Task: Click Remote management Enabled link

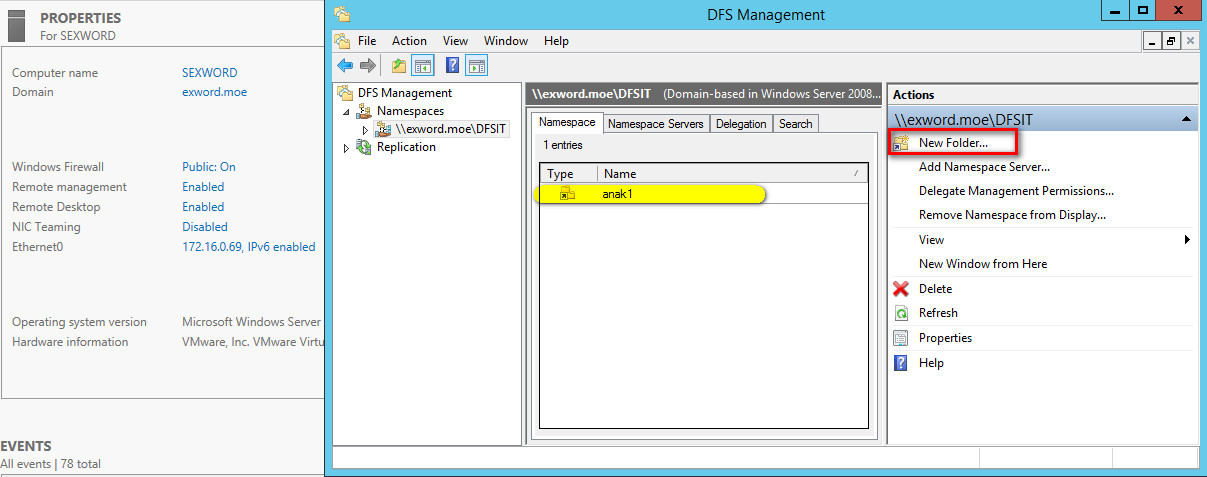Action: pos(203,187)
